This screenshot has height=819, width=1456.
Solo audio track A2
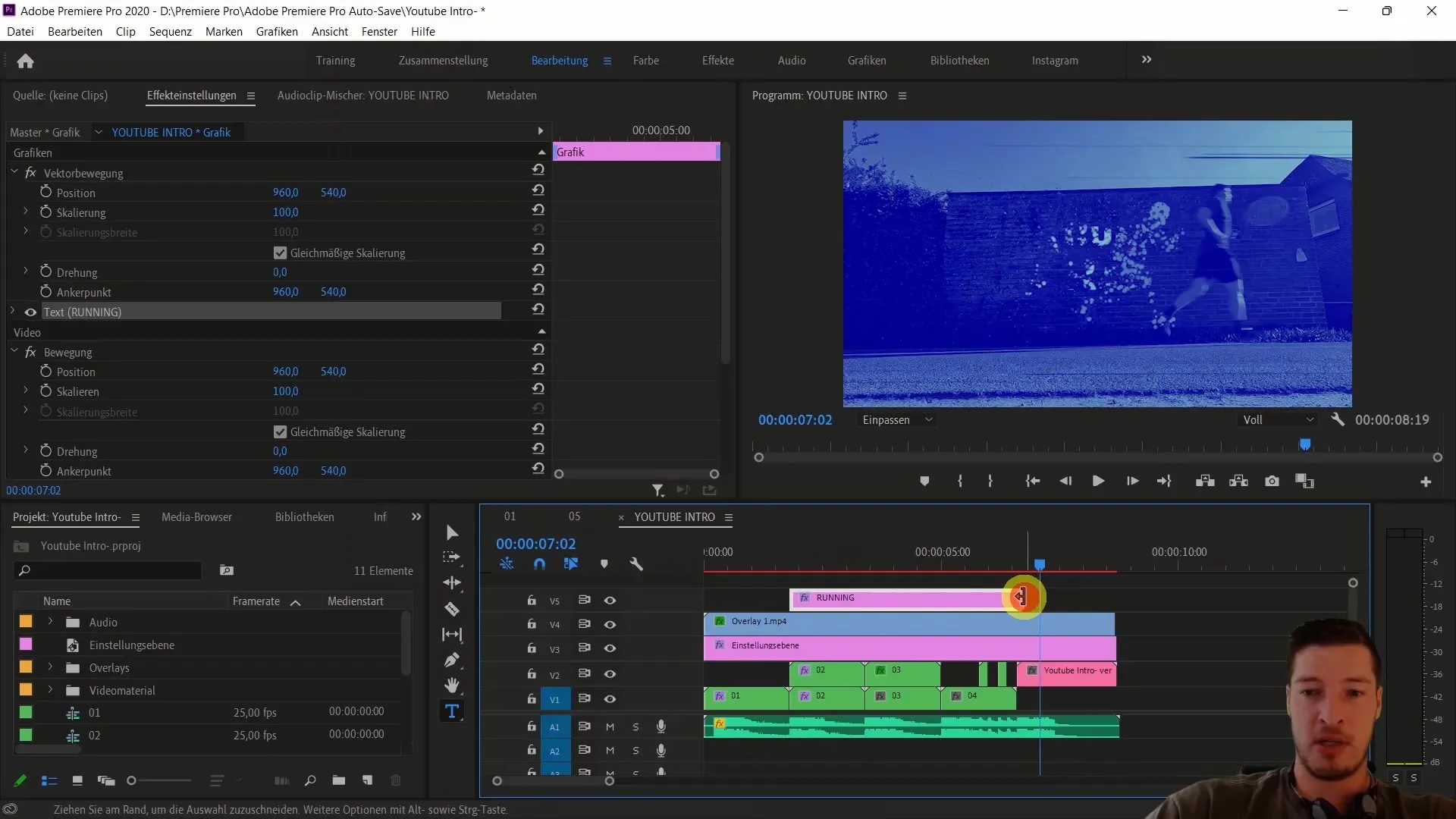coord(635,751)
